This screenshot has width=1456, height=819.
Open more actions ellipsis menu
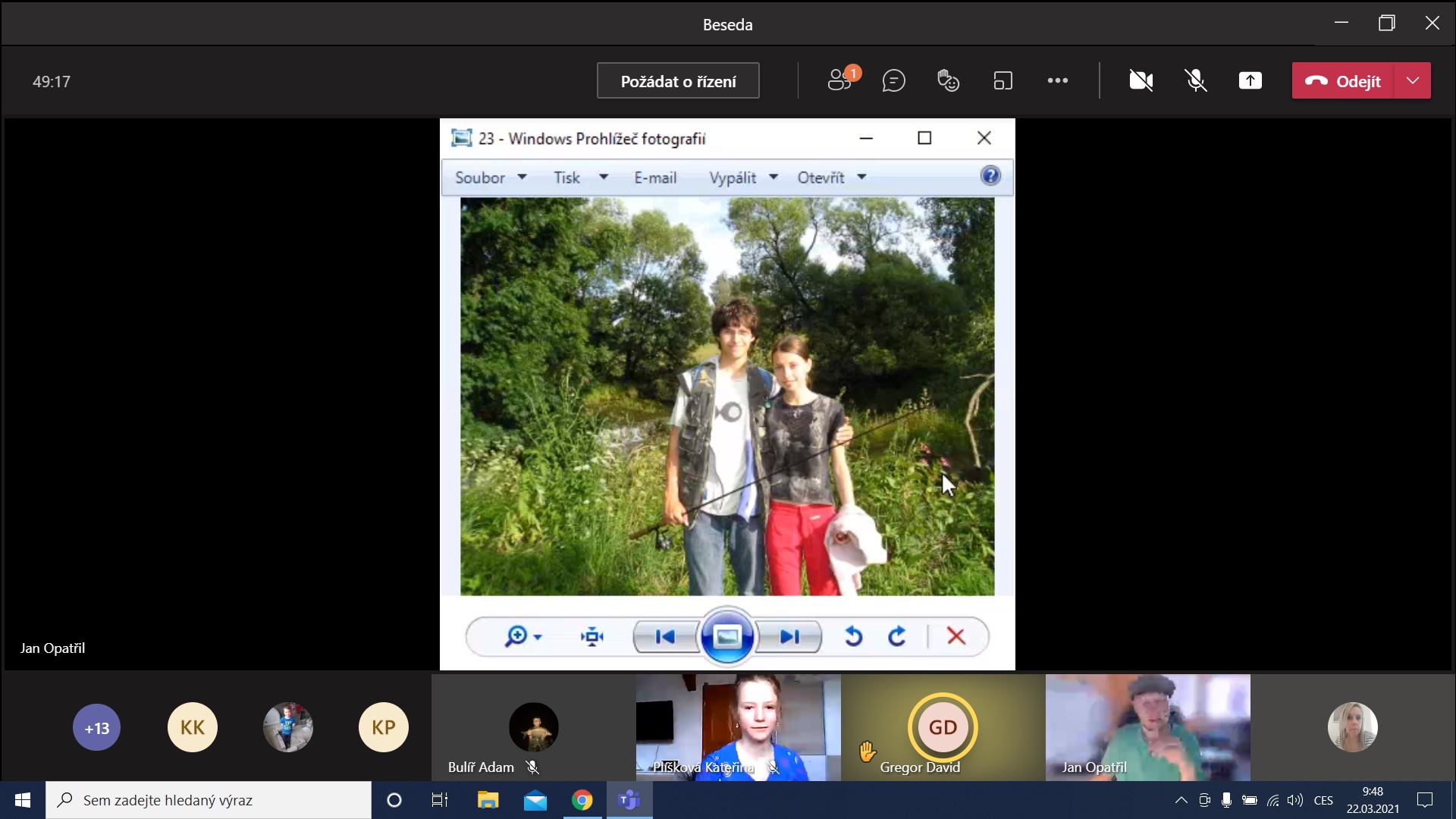pos(1057,80)
